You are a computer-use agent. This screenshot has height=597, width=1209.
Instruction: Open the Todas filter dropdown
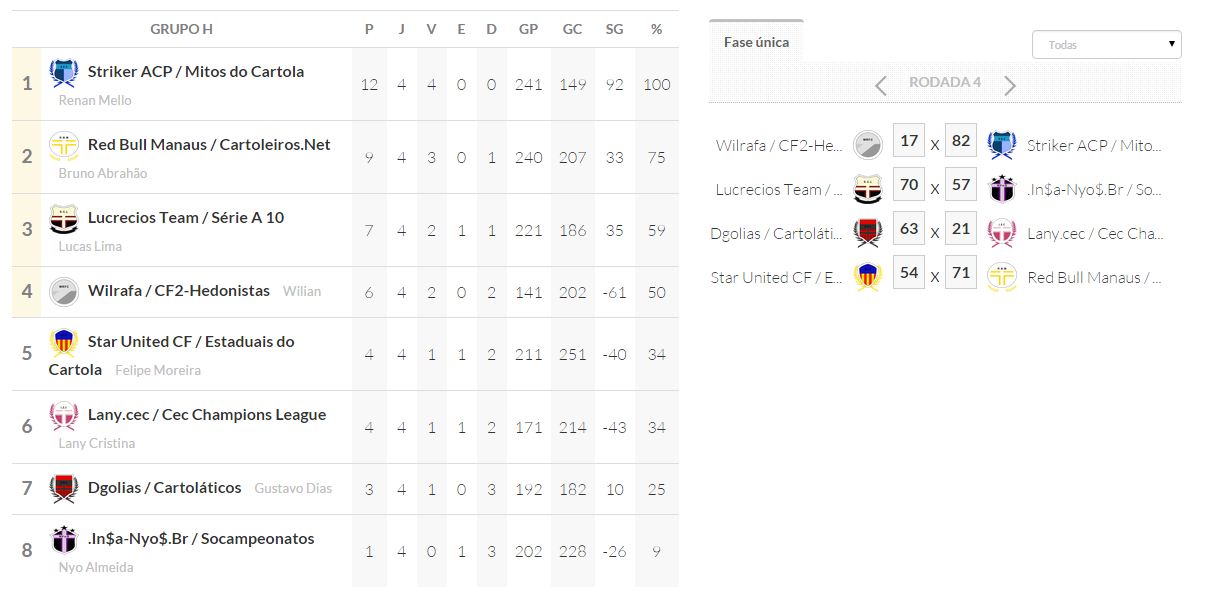point(1106,45)
